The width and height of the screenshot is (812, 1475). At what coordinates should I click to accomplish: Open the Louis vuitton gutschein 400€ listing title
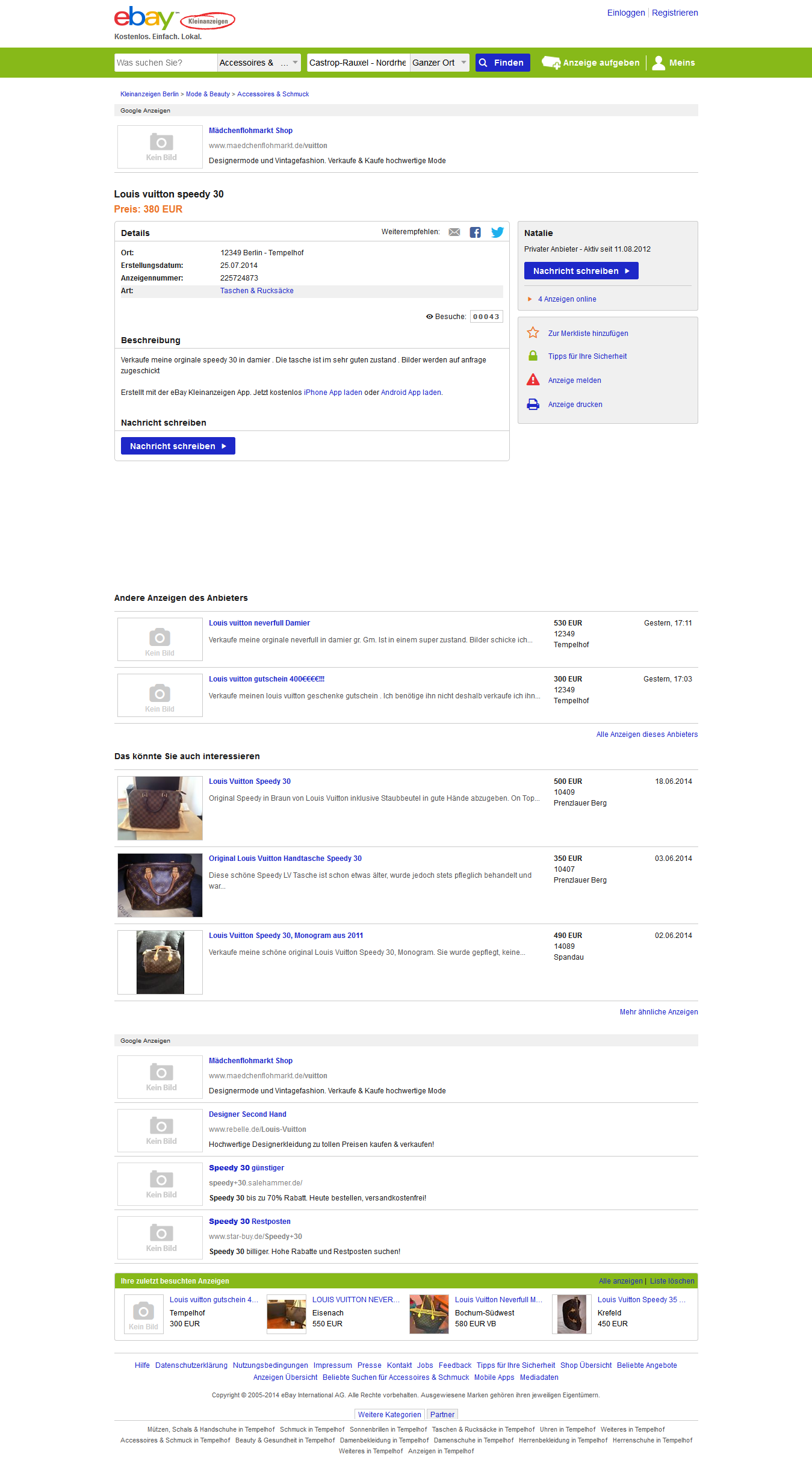pos(267,679)
